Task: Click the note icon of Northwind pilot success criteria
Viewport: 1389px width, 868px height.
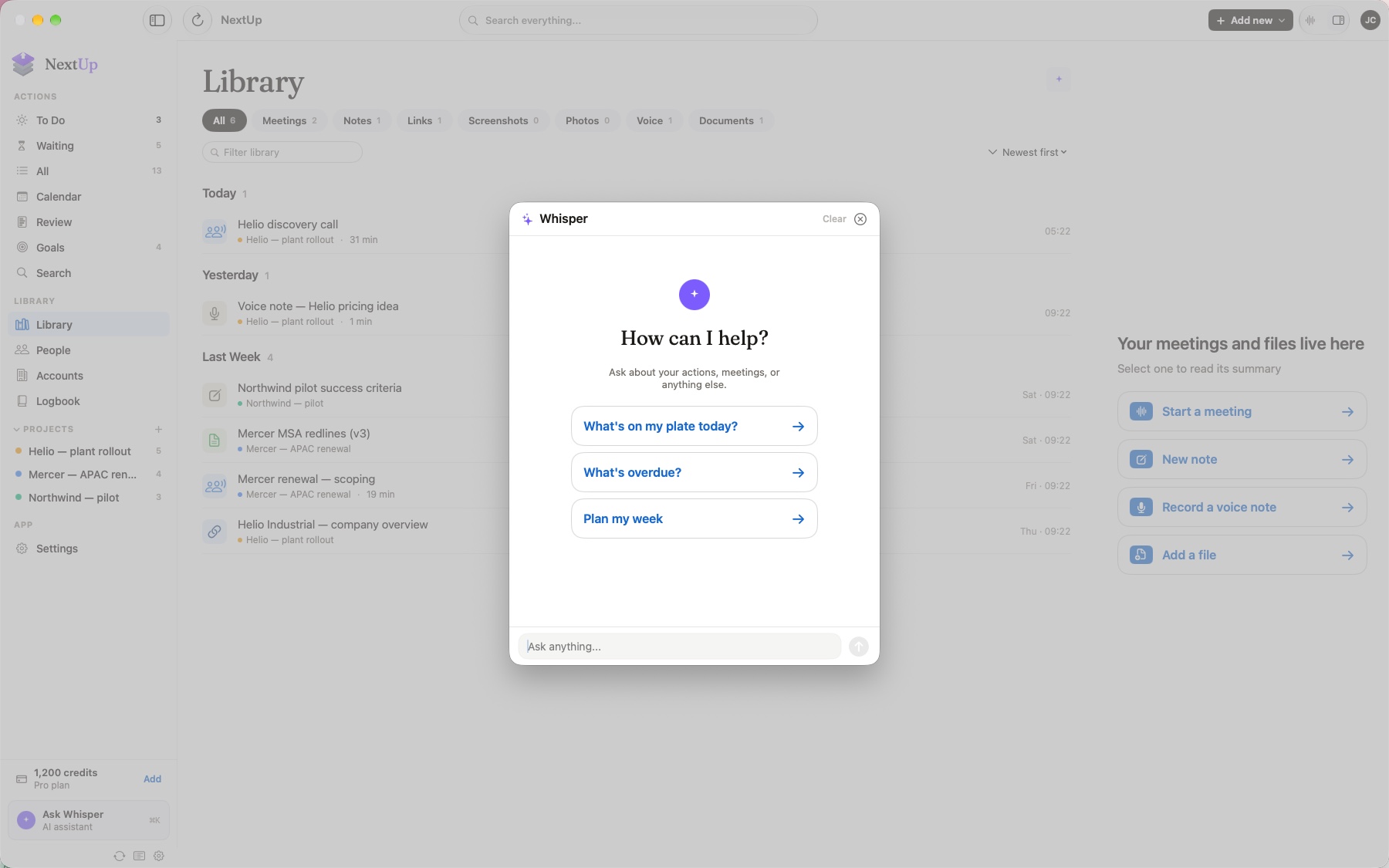Action: tap(215, 394)
